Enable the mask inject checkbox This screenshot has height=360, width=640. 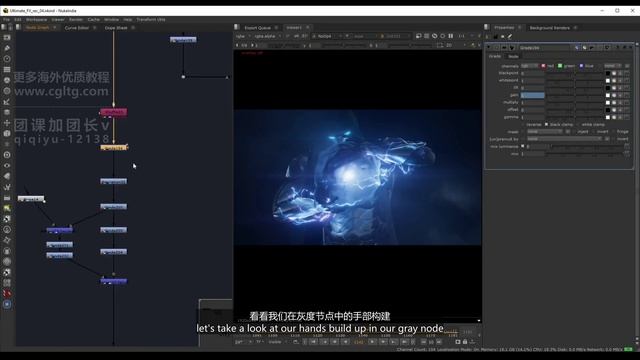pyautogui.click(x=574, y=132)
